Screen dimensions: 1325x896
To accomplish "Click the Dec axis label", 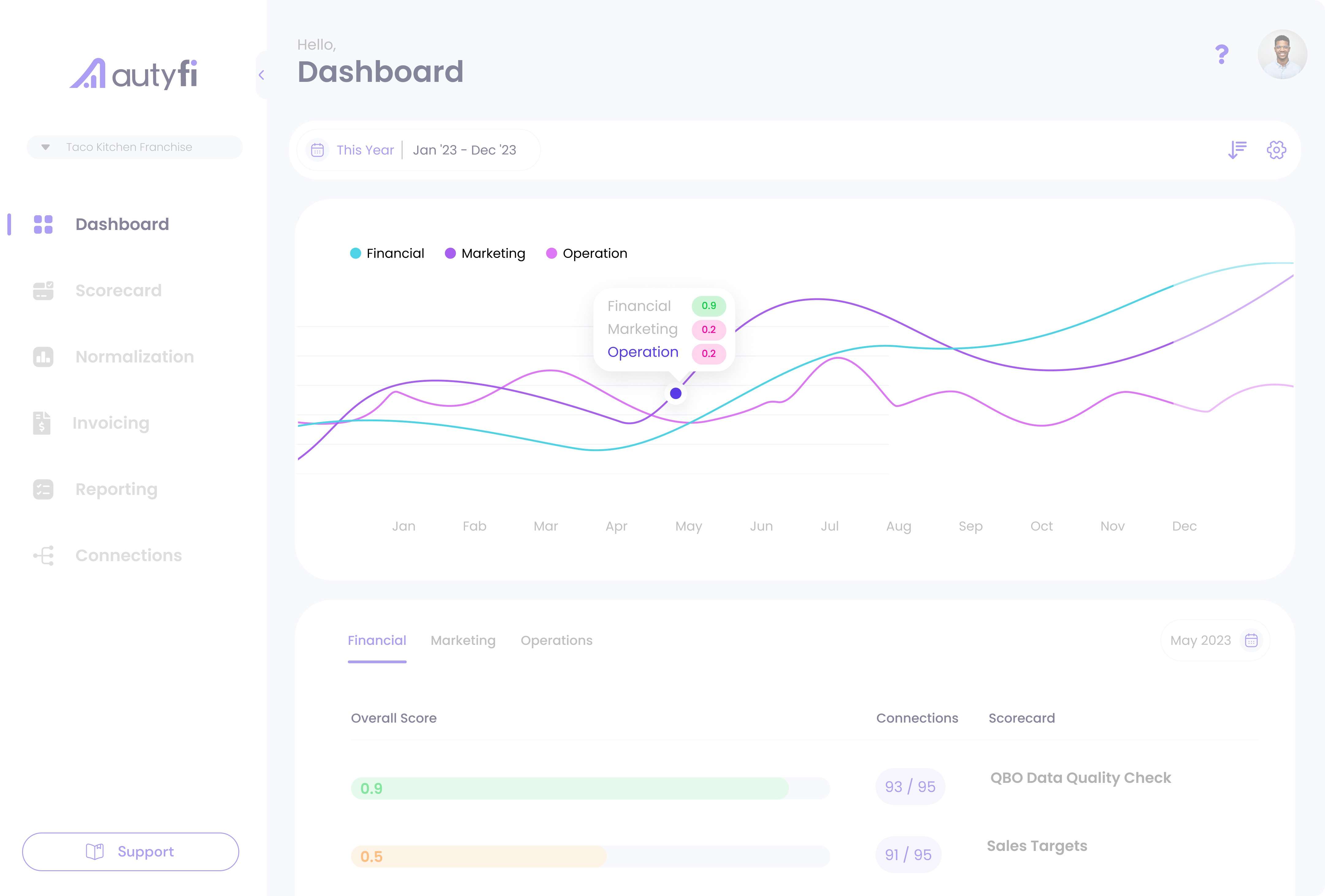I will pyautogui.click(x=1184, y=526).
